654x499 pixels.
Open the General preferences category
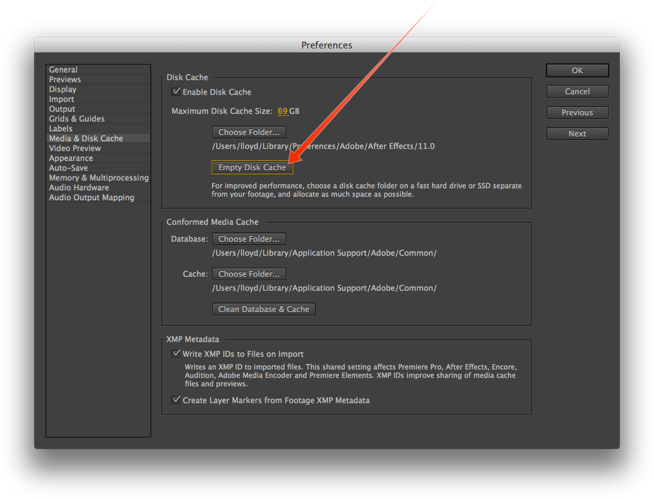tap(63, 70)
